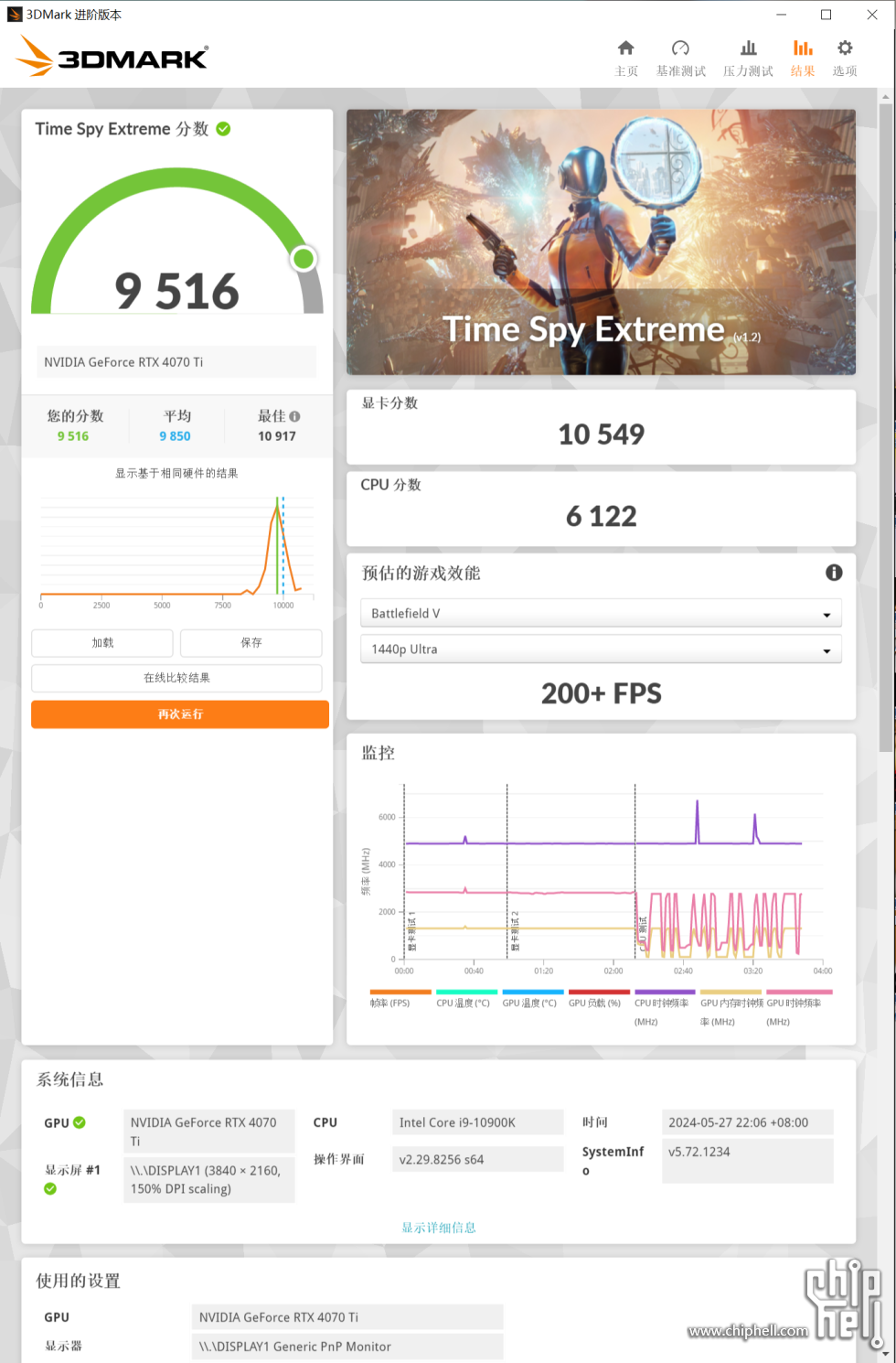Click the 显卡测试 1 marker in monitoring chart
The height and width of the screenshot is (1363, 896).
(411, 931)
